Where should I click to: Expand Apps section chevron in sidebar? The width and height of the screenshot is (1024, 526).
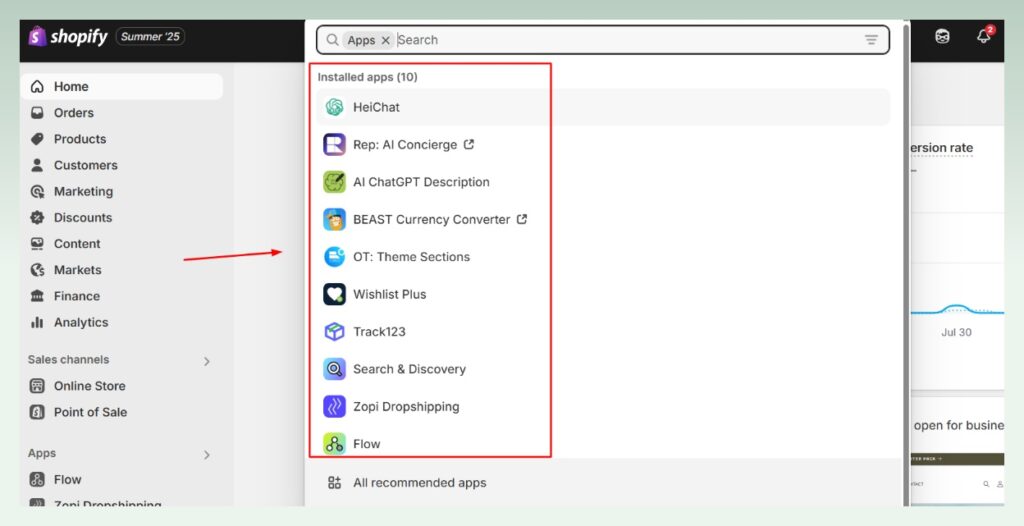point(207,455)
